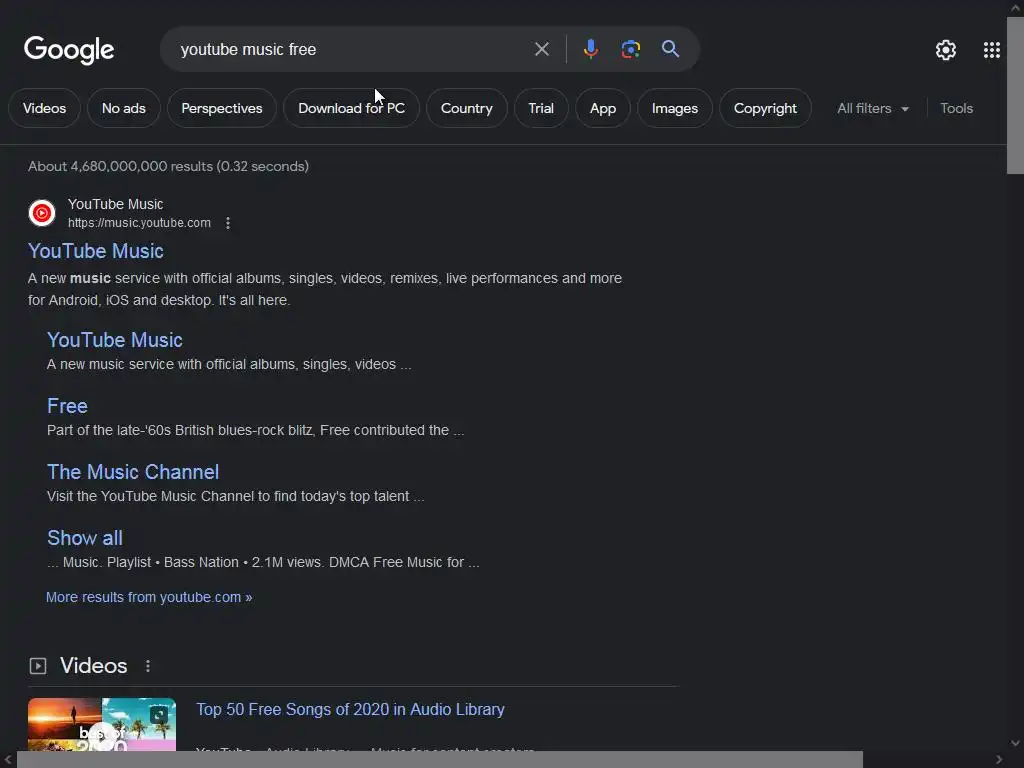Click the horizontal scrollbar left arrow

[x=7, y=760]
